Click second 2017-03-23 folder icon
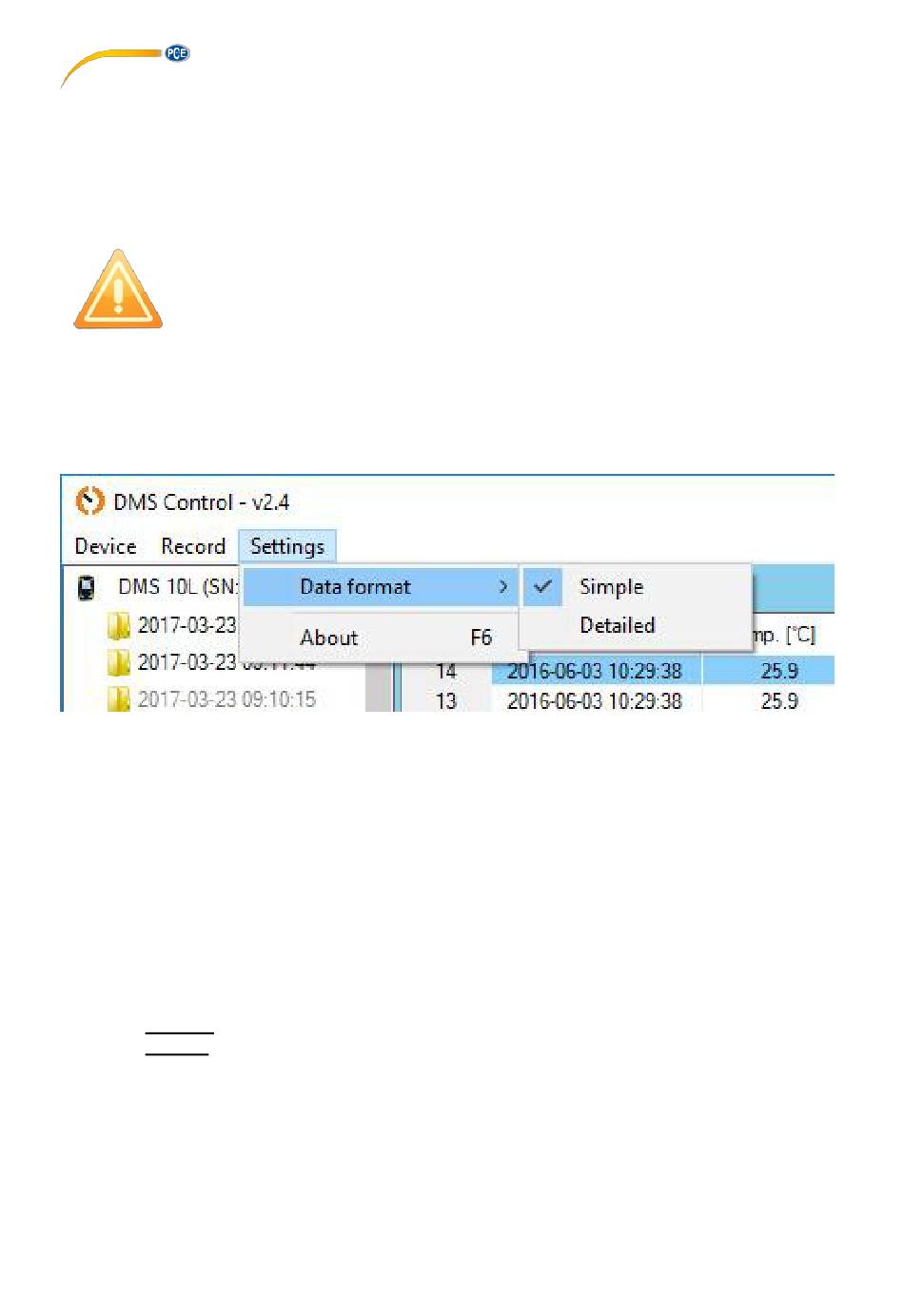The height and width of the screenshot is (1316, 904). pyautogui.click(x=119, y=662)
